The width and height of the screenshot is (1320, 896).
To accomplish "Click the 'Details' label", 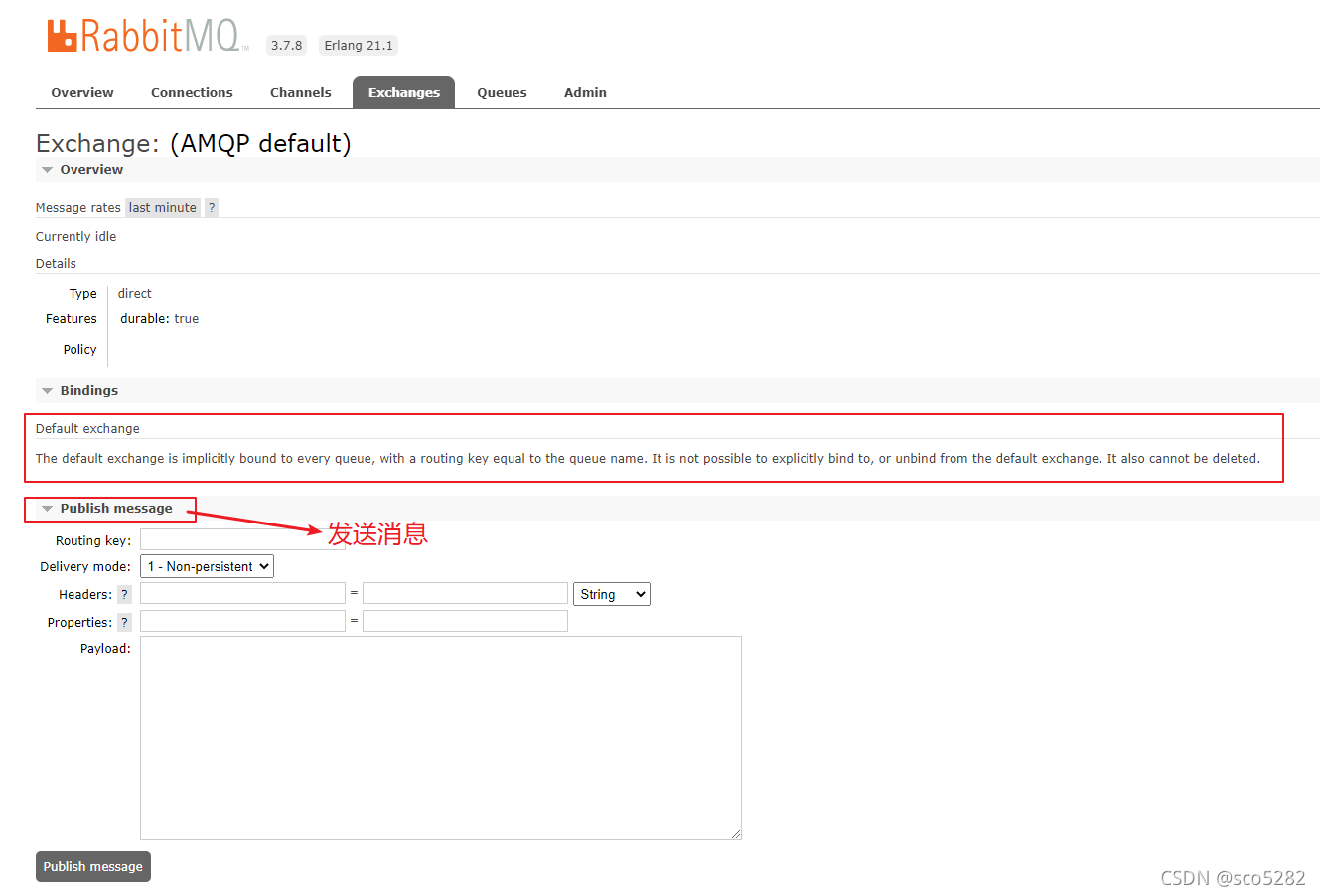I will pos(56,263).
